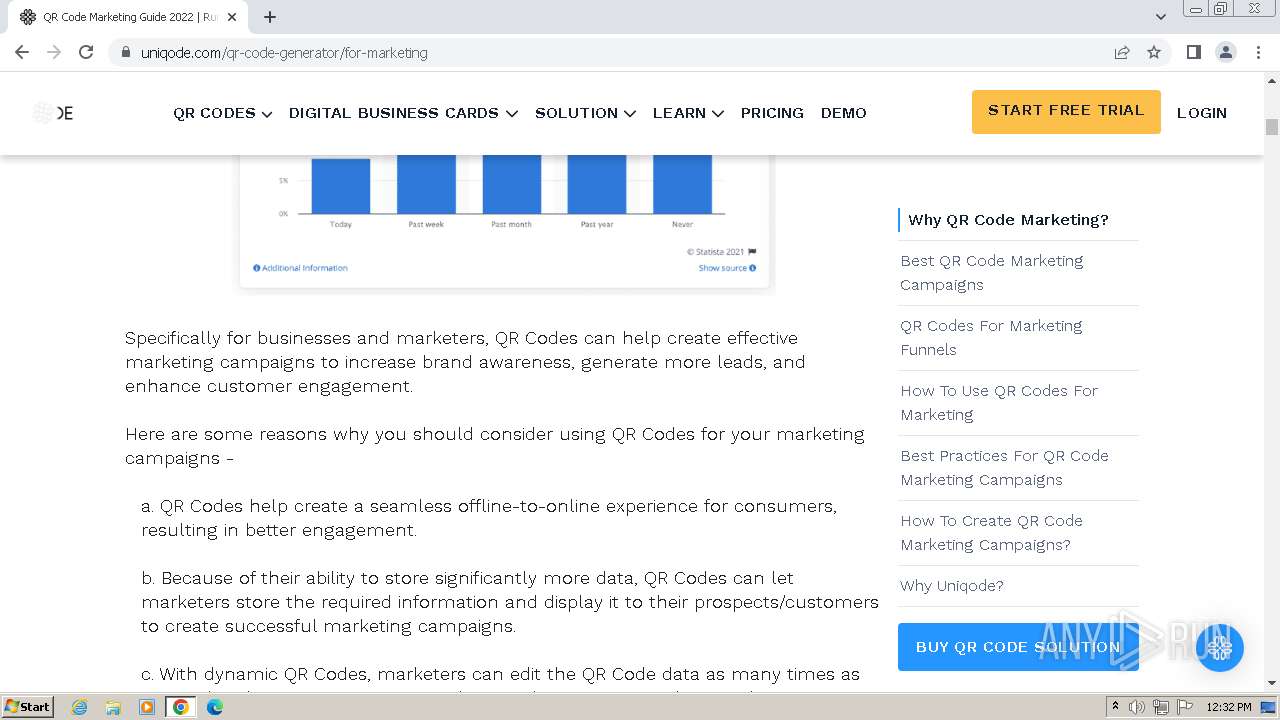Image resolution: width=1280 pixels, height=720 pixels.
Task: Open the Chrome side panel icon
Action: pyautogui.click(x=1193, y=52)
